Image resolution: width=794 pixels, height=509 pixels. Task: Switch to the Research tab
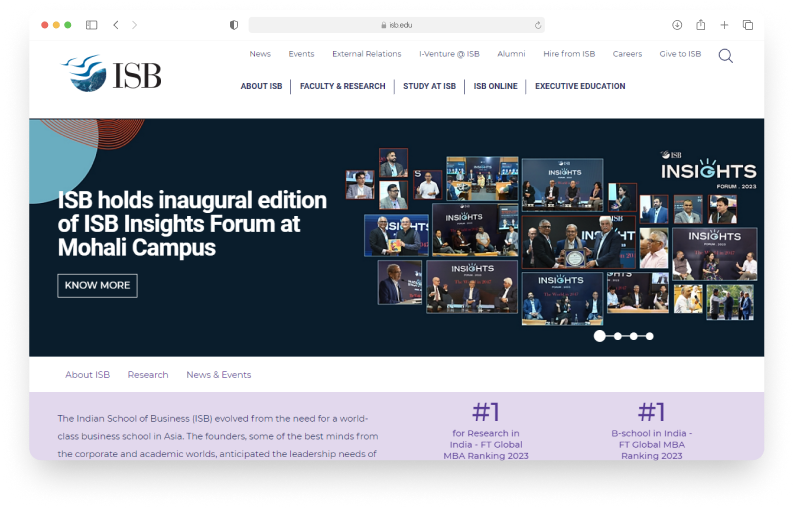[x=148, y=375]
